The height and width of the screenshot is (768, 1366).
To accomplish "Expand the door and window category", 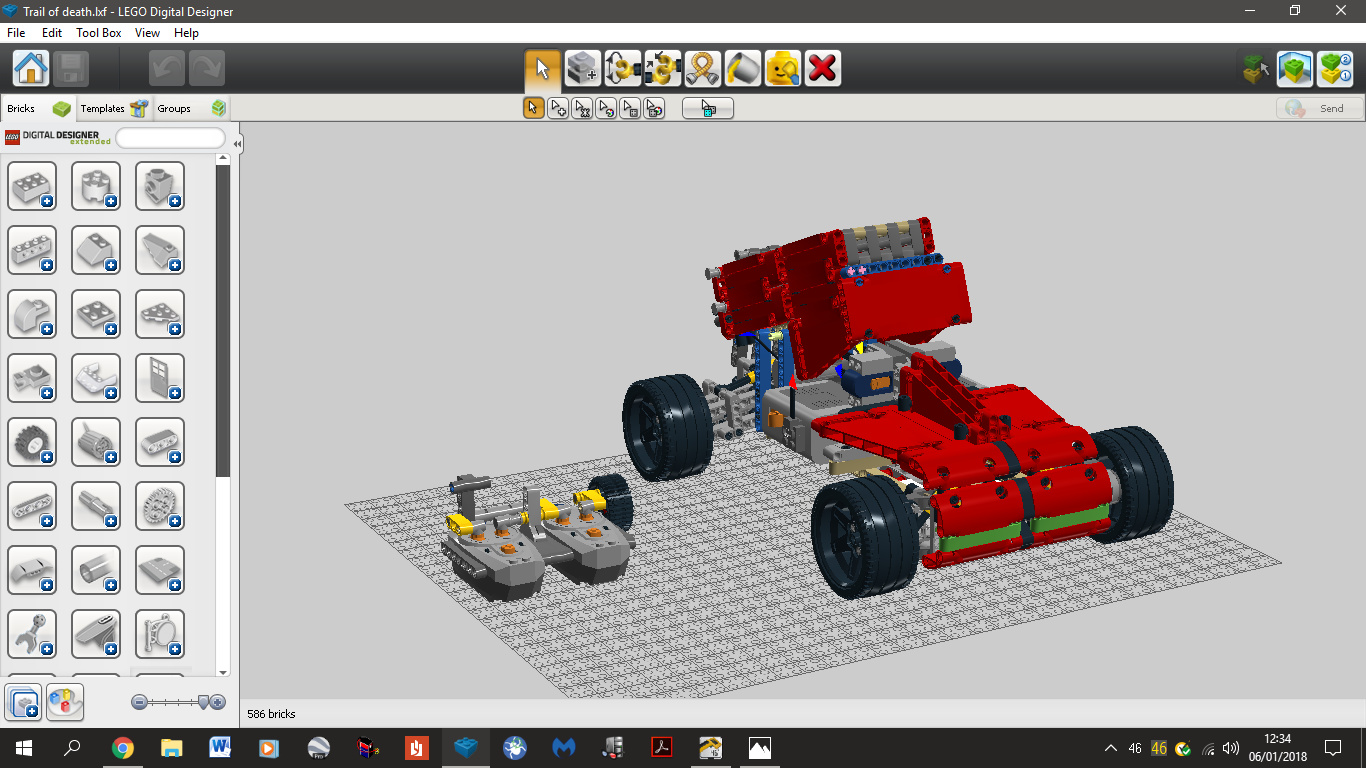I will tap(160, 378).
